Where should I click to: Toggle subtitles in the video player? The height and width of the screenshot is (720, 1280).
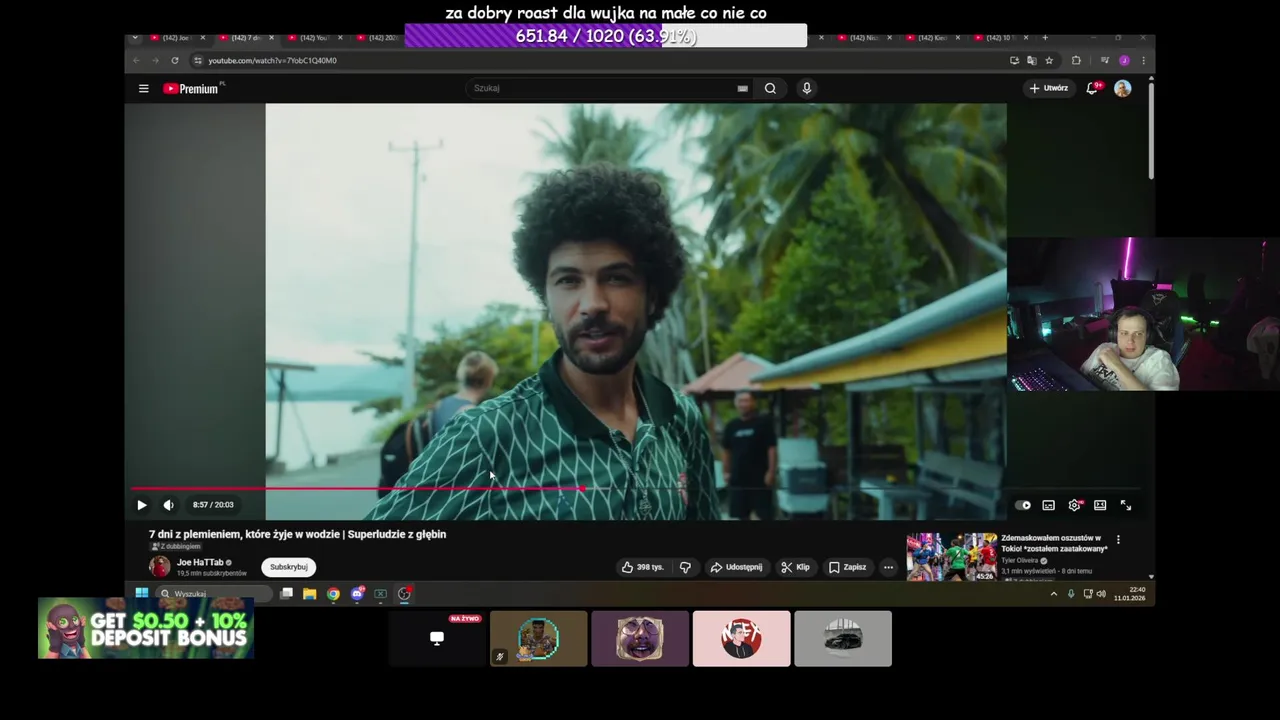tap(1048, 505)
